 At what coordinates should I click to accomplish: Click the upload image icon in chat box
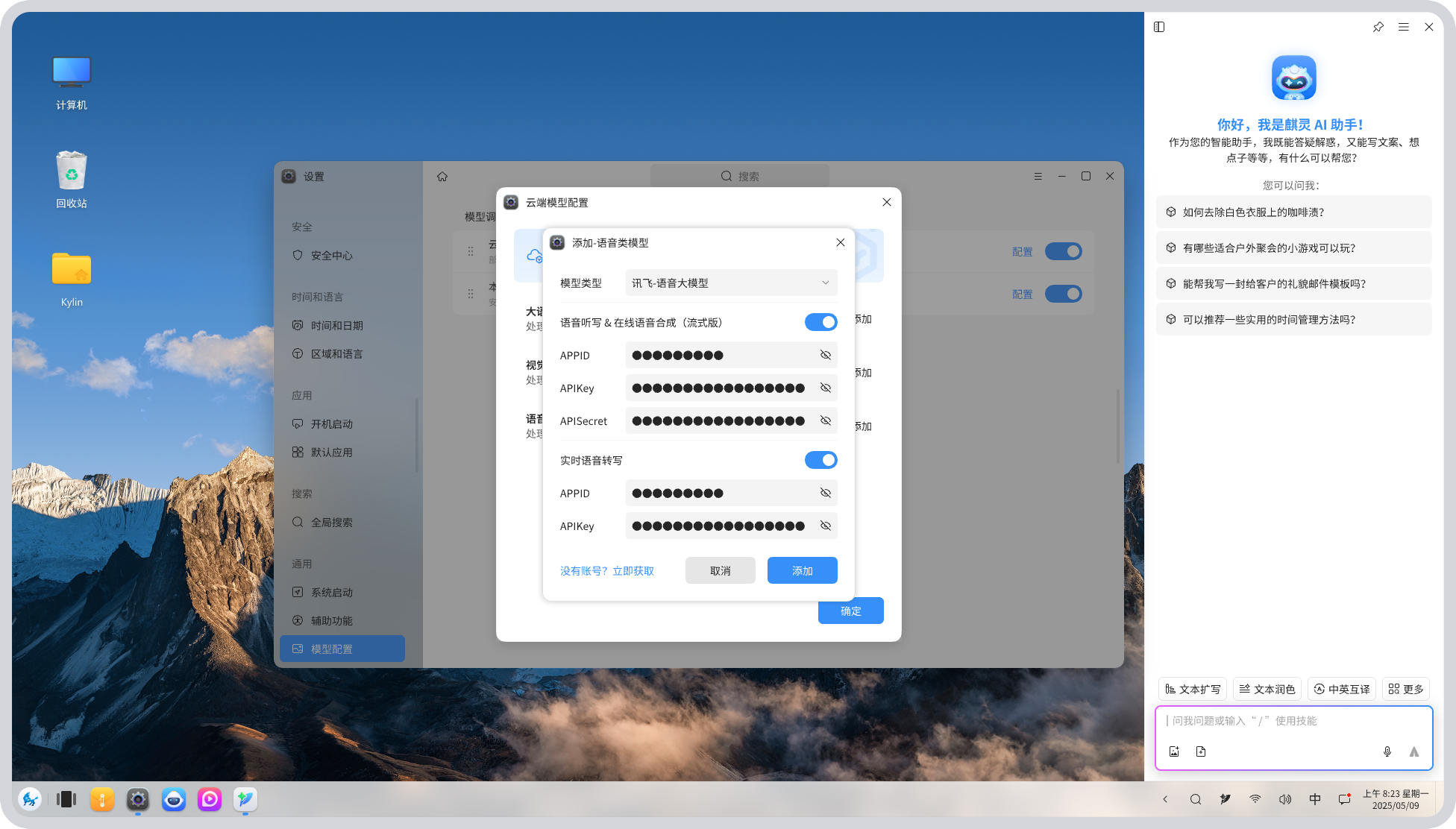1174,751
